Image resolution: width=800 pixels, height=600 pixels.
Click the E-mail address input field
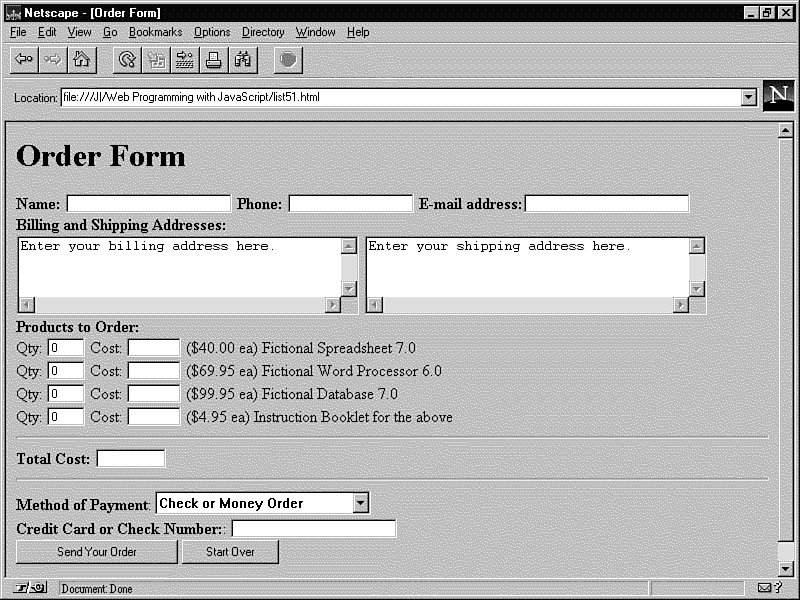[x=607, y=204]
